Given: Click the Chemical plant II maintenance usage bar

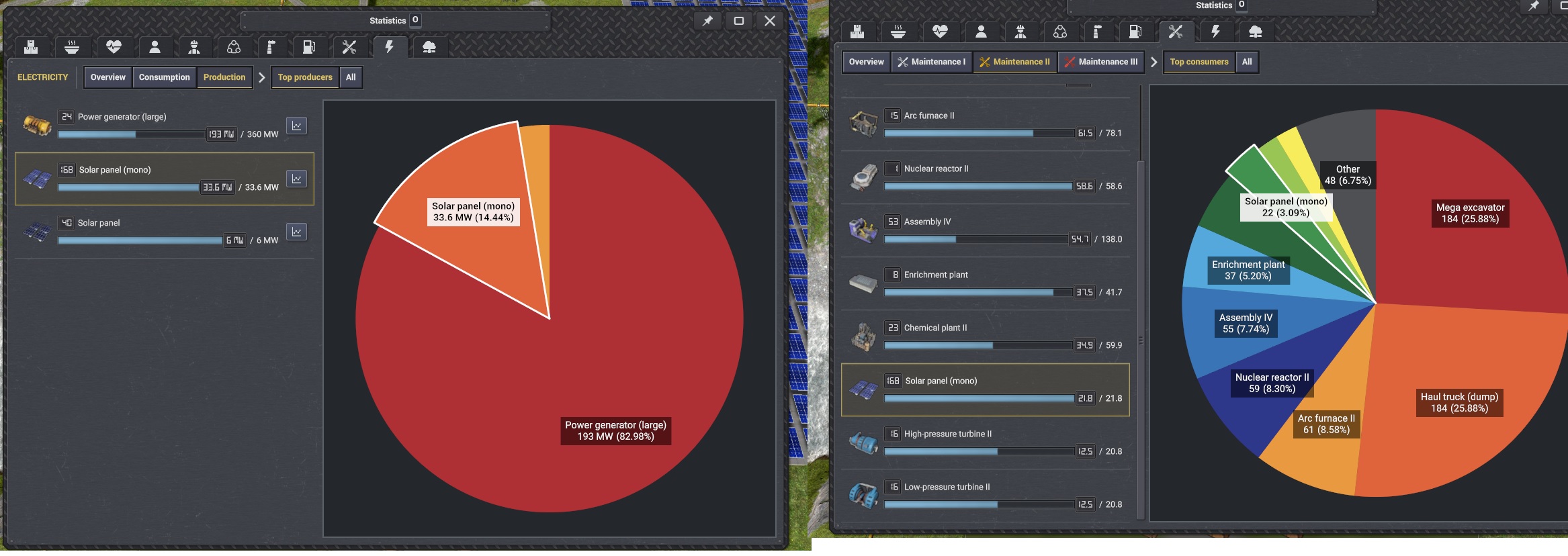Looking at the screenshot, I should click(x=978, y=345).
